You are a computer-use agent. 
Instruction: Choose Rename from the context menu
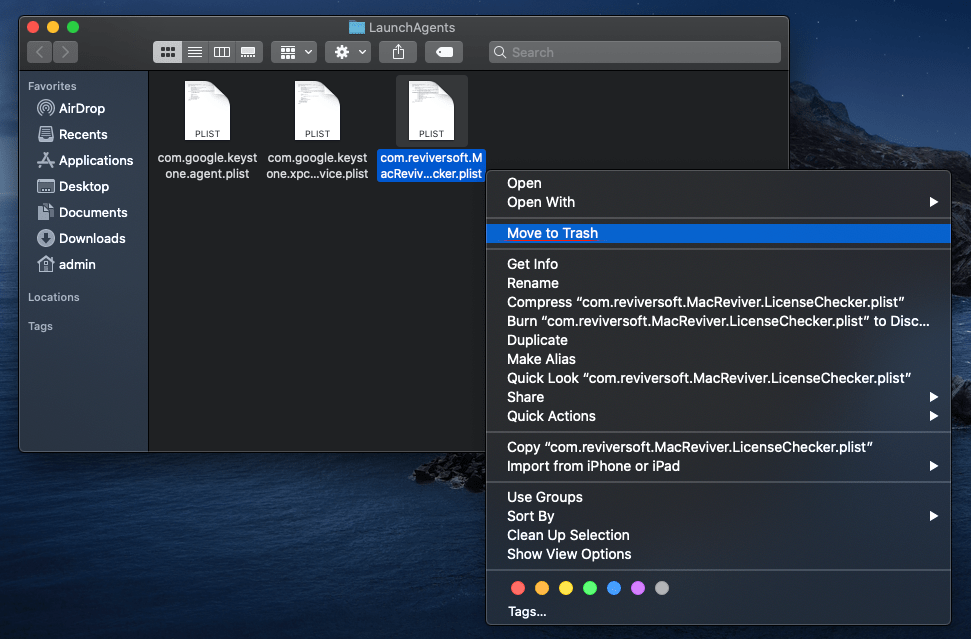point(718,284)
